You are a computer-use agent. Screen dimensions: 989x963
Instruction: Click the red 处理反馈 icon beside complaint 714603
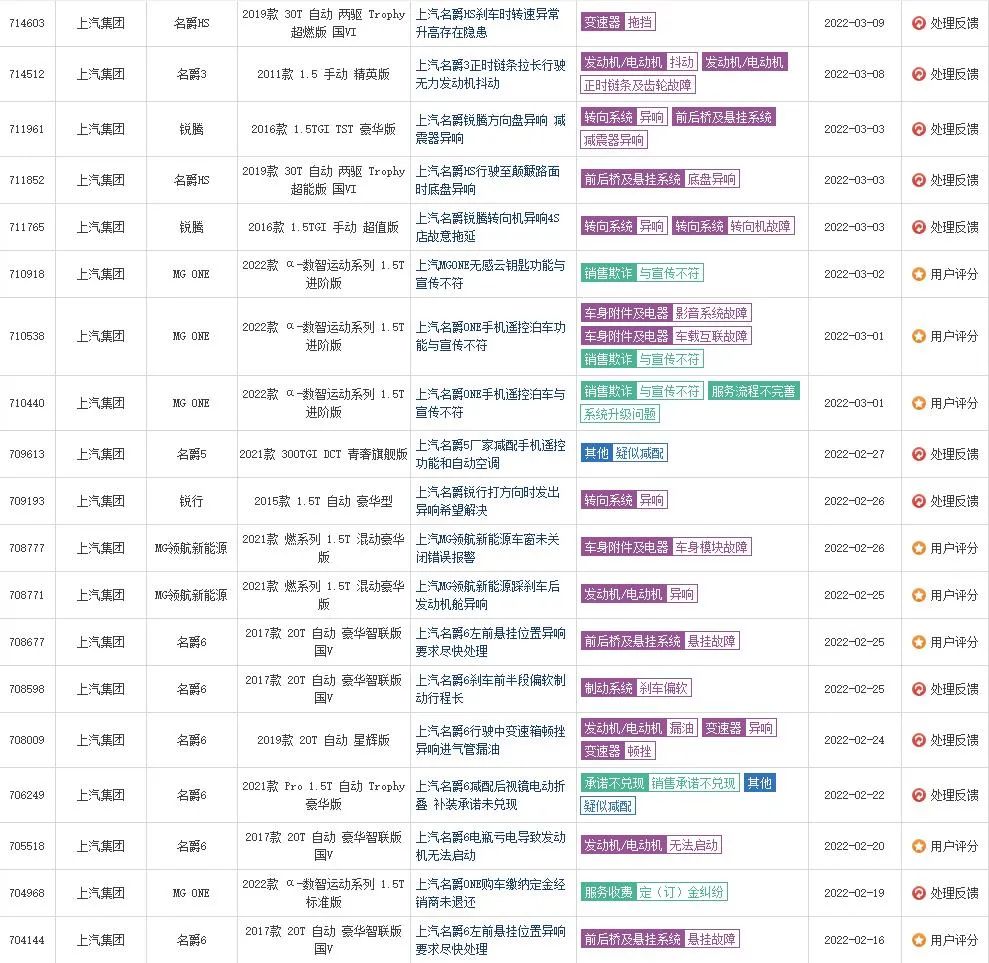click(x=920, y=23)
